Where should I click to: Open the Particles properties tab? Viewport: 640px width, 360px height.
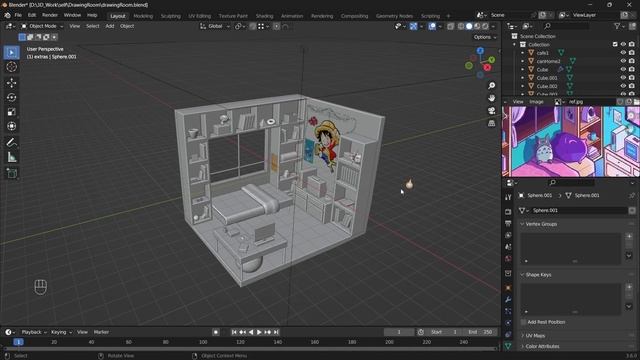point(508,311)
